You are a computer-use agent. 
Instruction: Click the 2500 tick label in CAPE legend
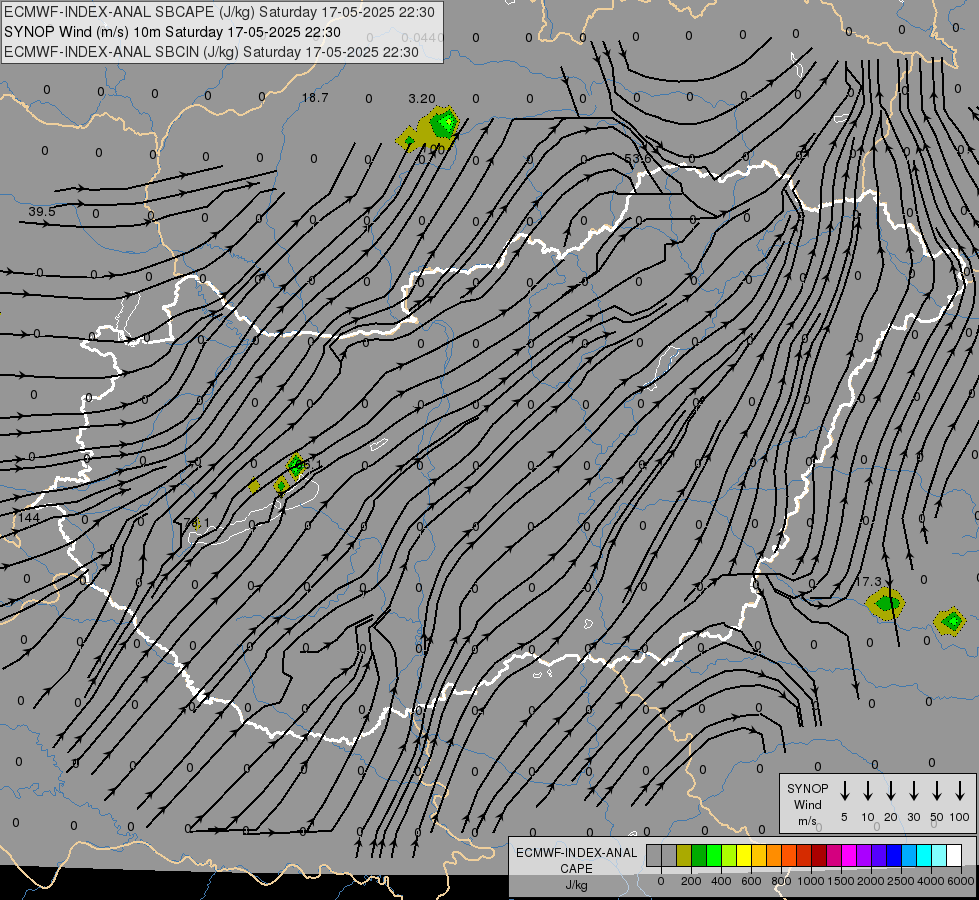(x=901, y=881)
